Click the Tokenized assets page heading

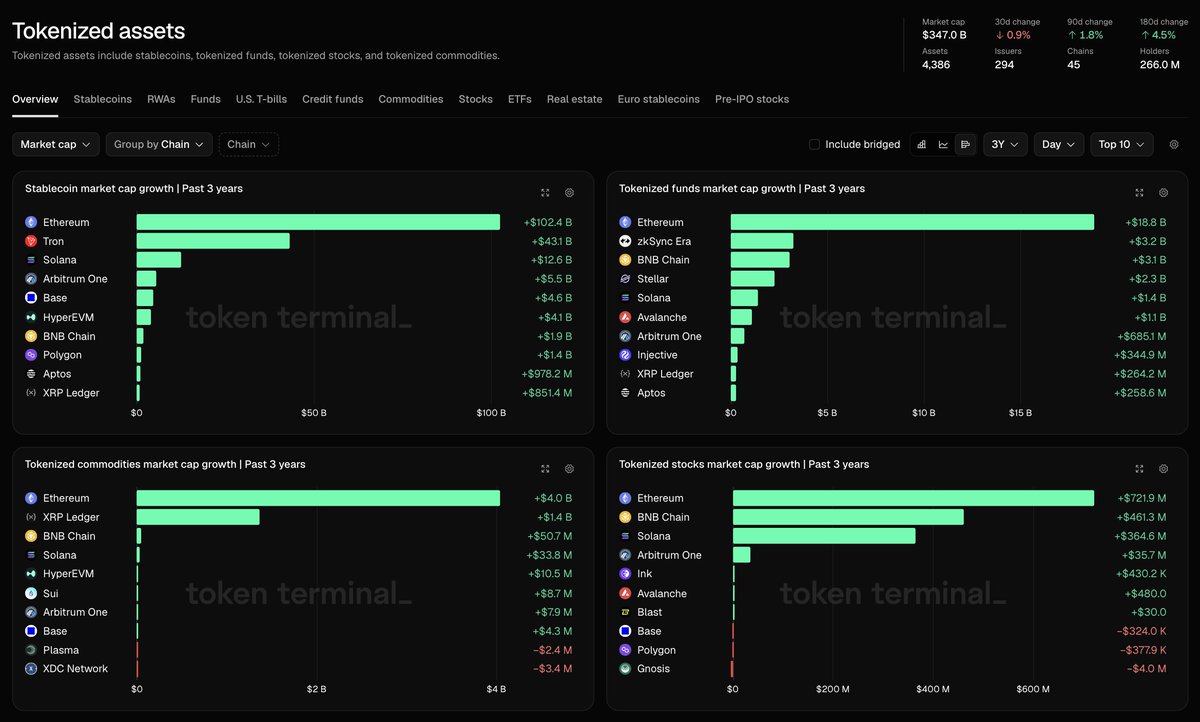tap(98, 32)
